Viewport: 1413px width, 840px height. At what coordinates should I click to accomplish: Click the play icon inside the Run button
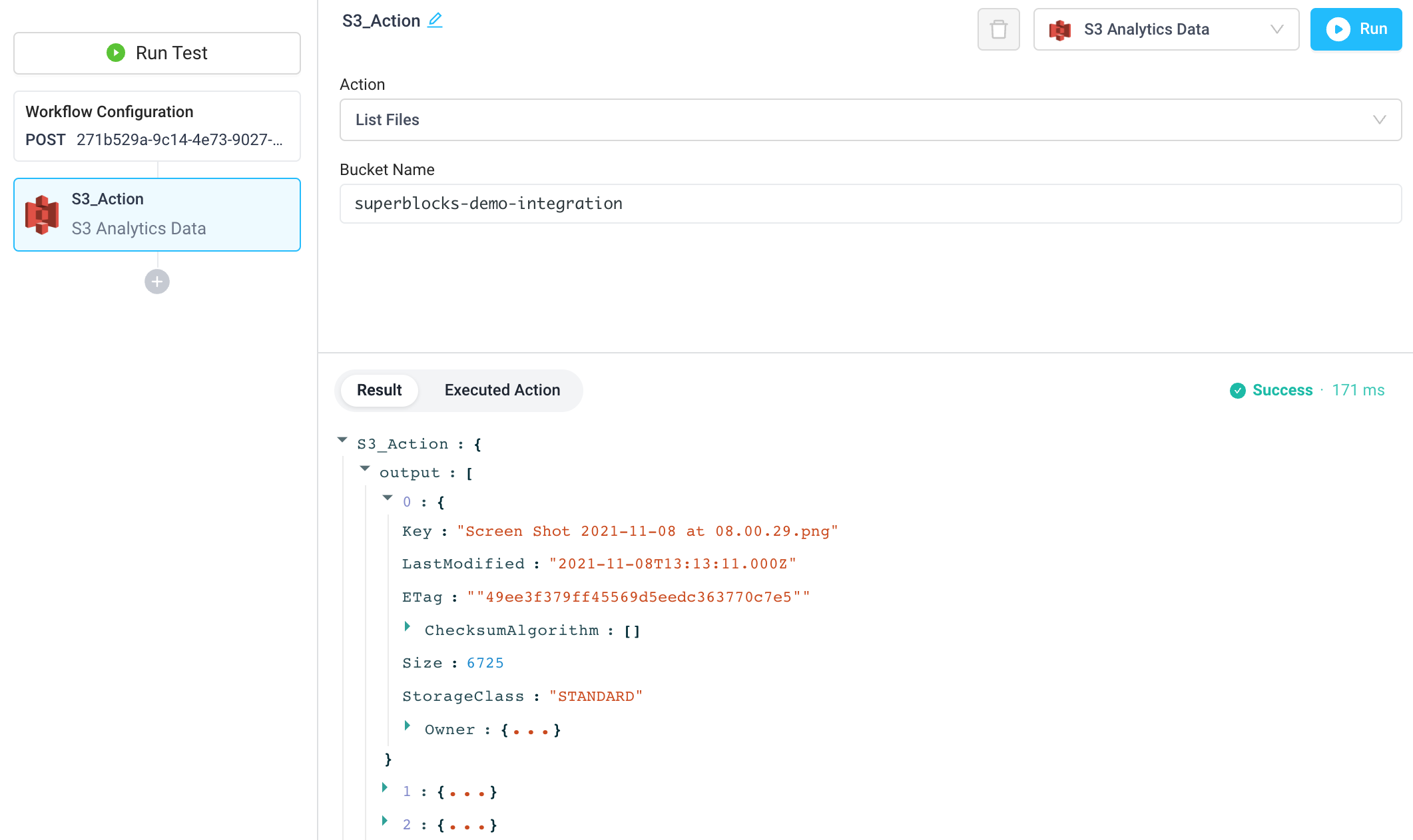pos(1338,29)
